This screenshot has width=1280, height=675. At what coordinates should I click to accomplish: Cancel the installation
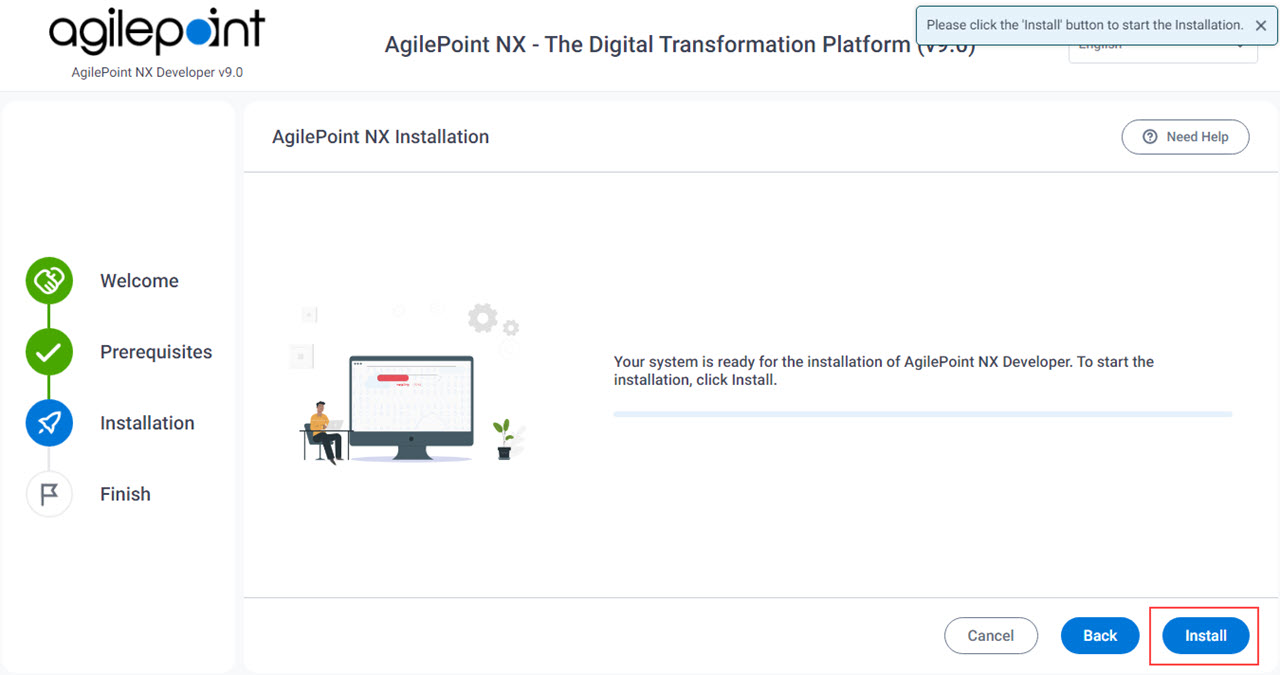pyautogui.click(x=991, y=636)
